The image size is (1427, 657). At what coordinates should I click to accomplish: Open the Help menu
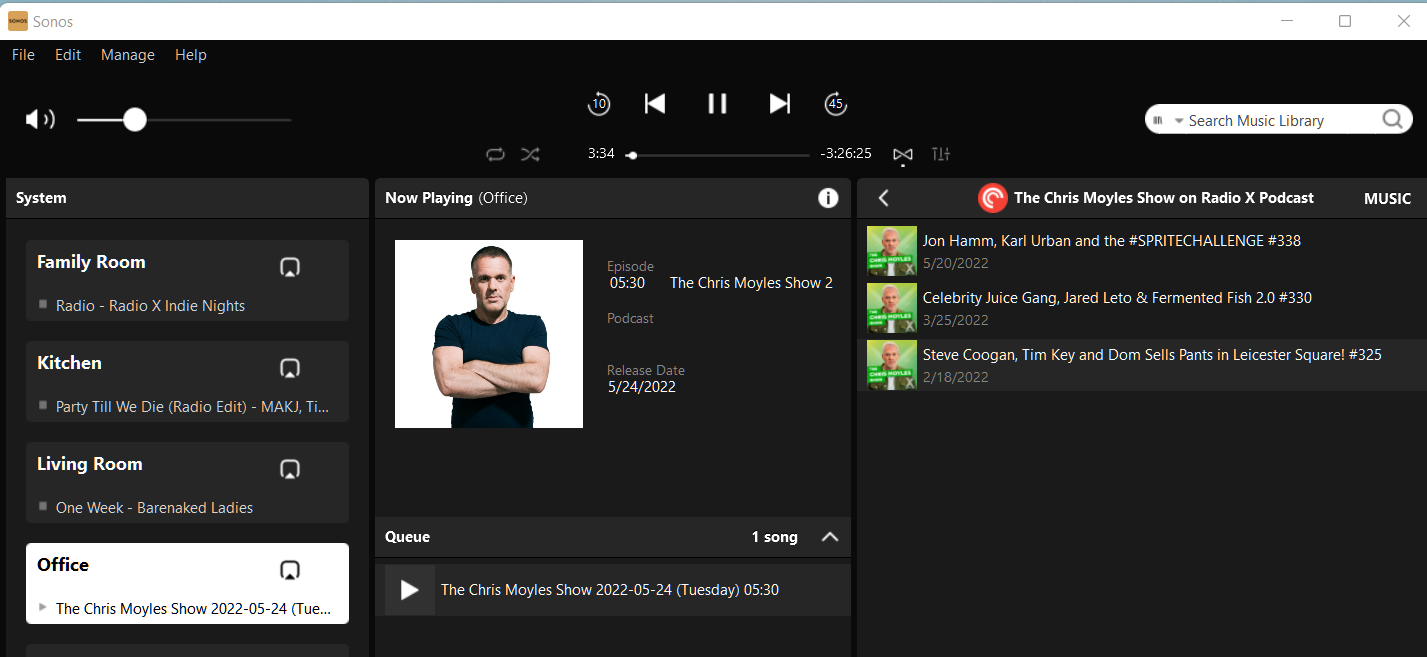(191, 55)
